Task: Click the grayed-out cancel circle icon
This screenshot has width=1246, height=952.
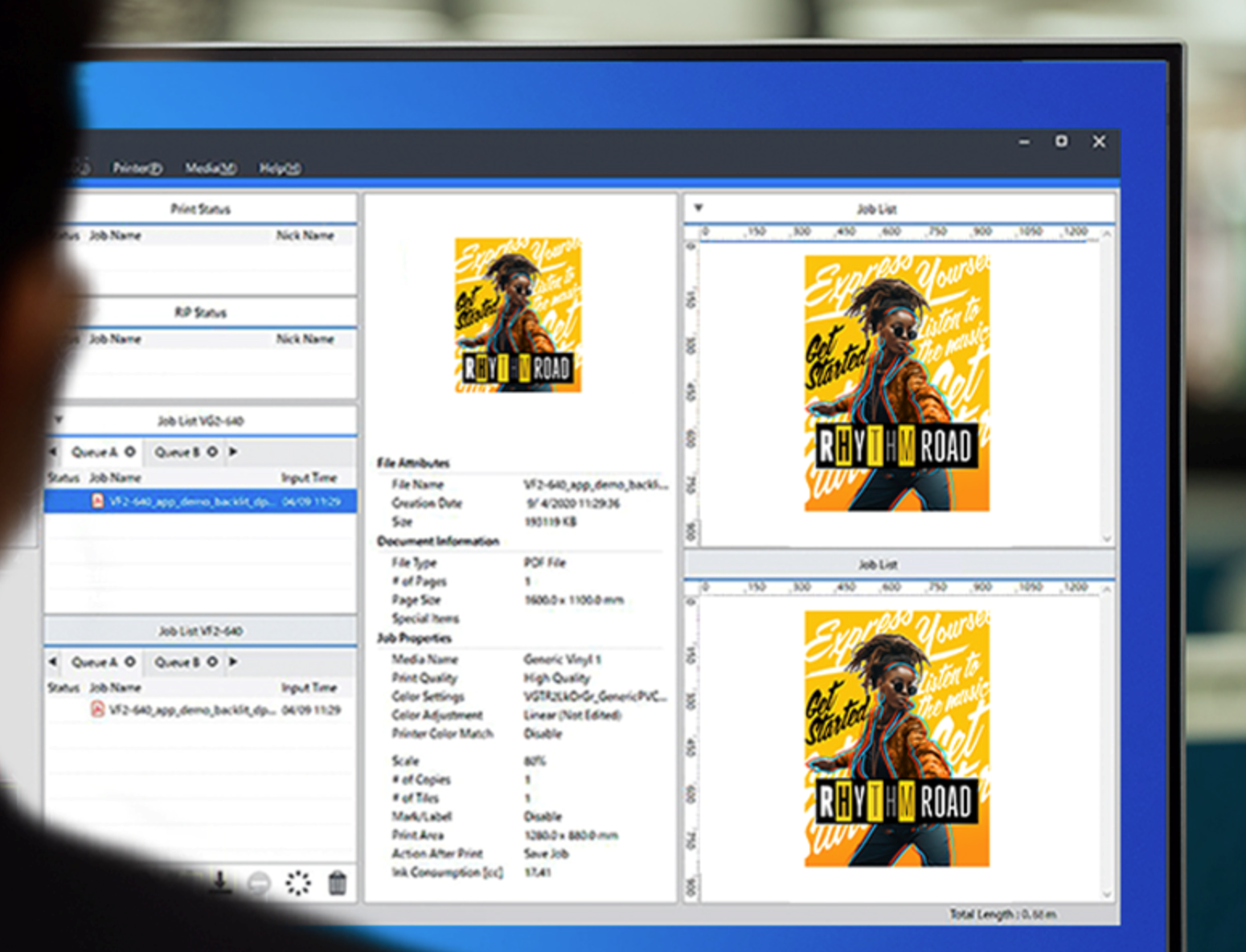Action: (259, 884)
